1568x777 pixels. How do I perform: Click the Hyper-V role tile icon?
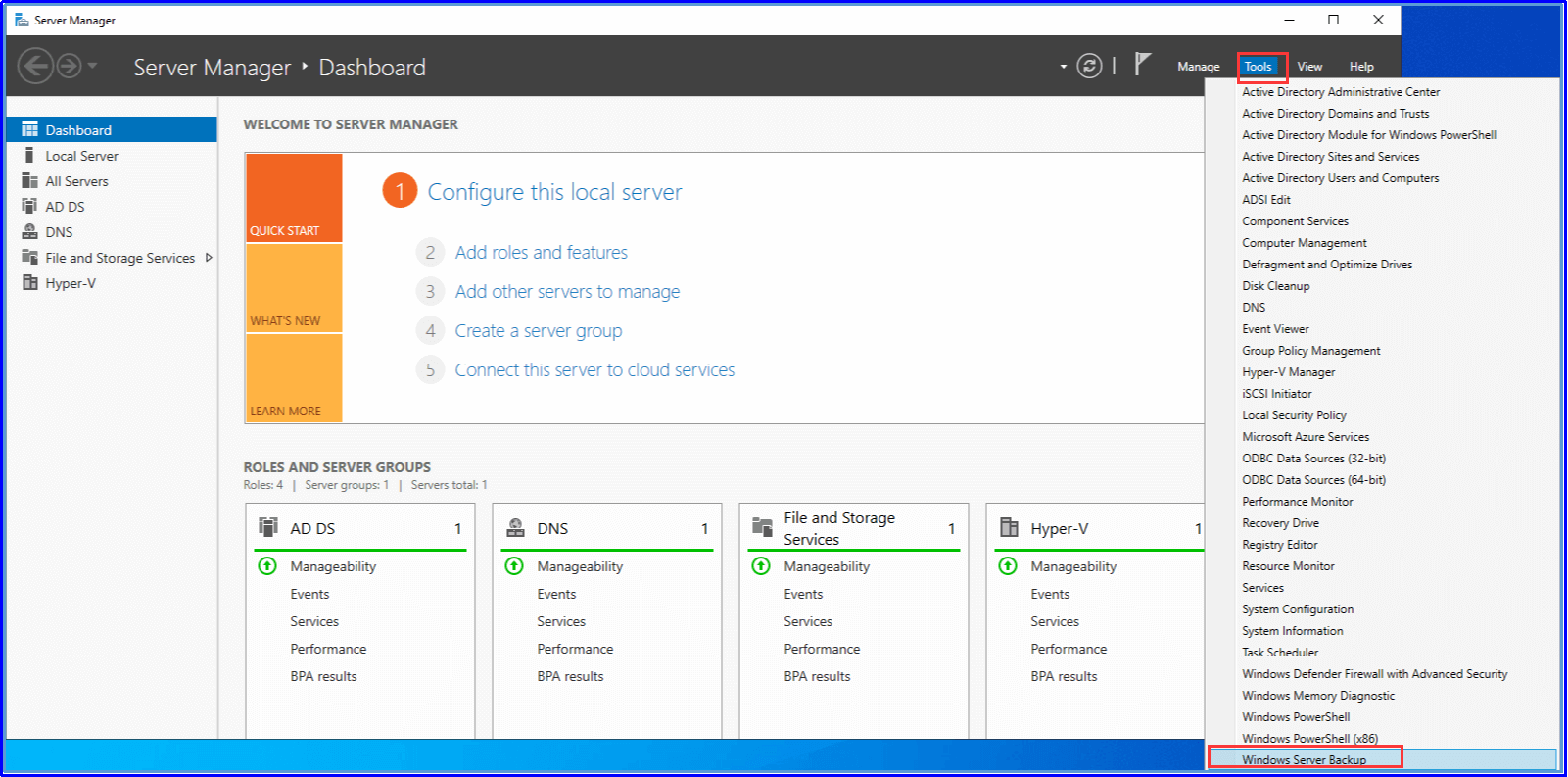click(x=1009, y=528)
